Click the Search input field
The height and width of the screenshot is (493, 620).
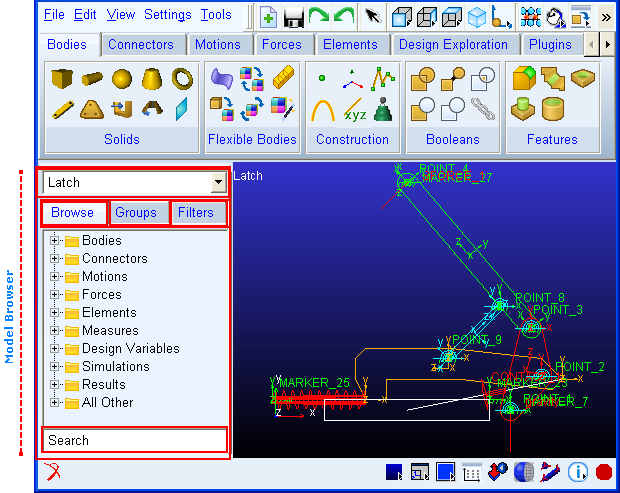(134, 440)
